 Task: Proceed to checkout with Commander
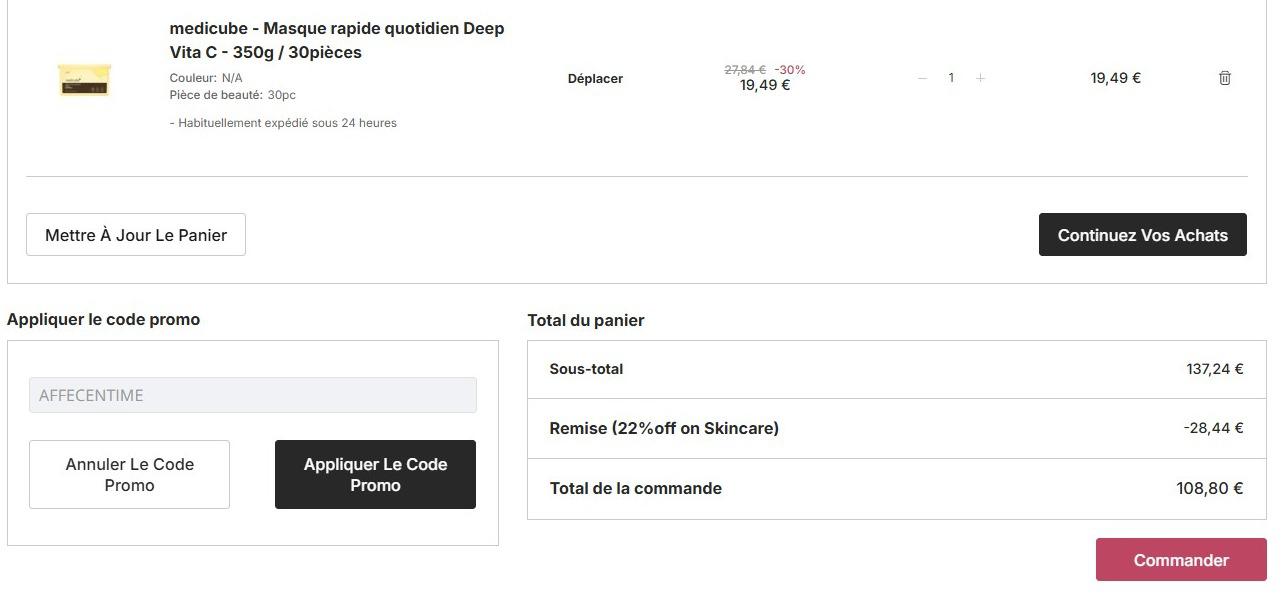tap(1180, 560)
